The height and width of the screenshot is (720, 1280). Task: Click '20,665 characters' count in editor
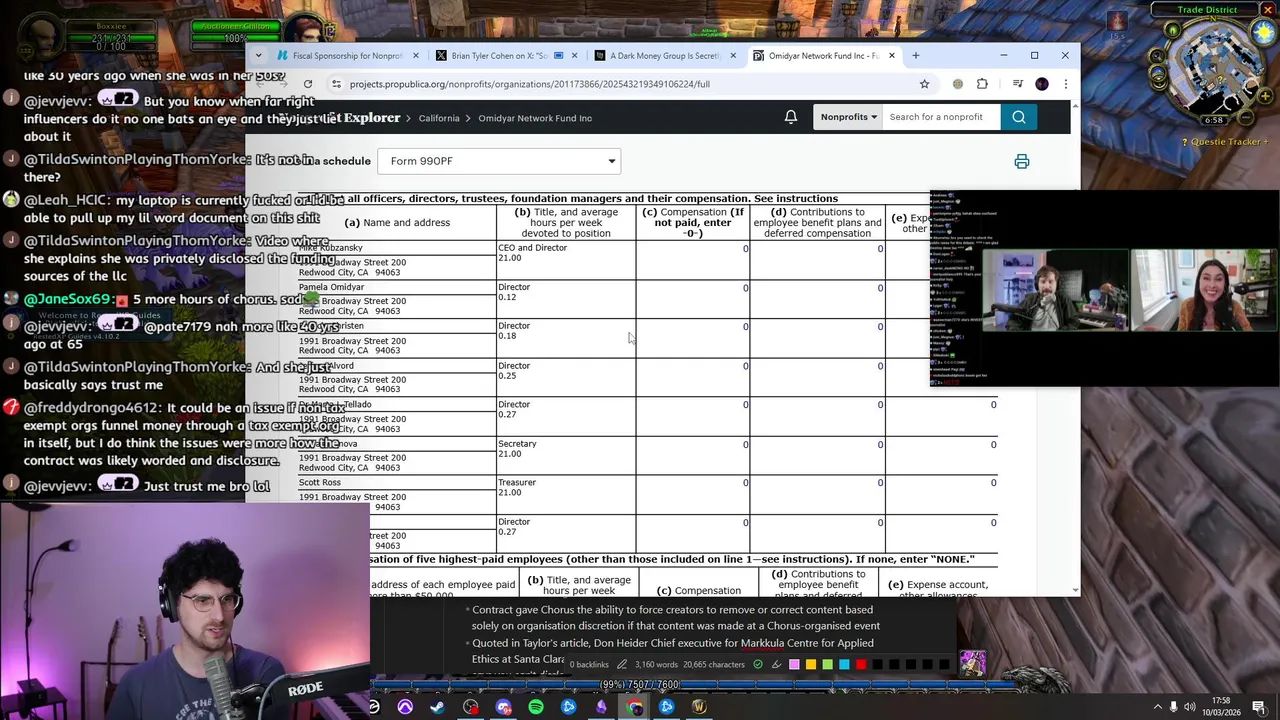coord(714,664)
